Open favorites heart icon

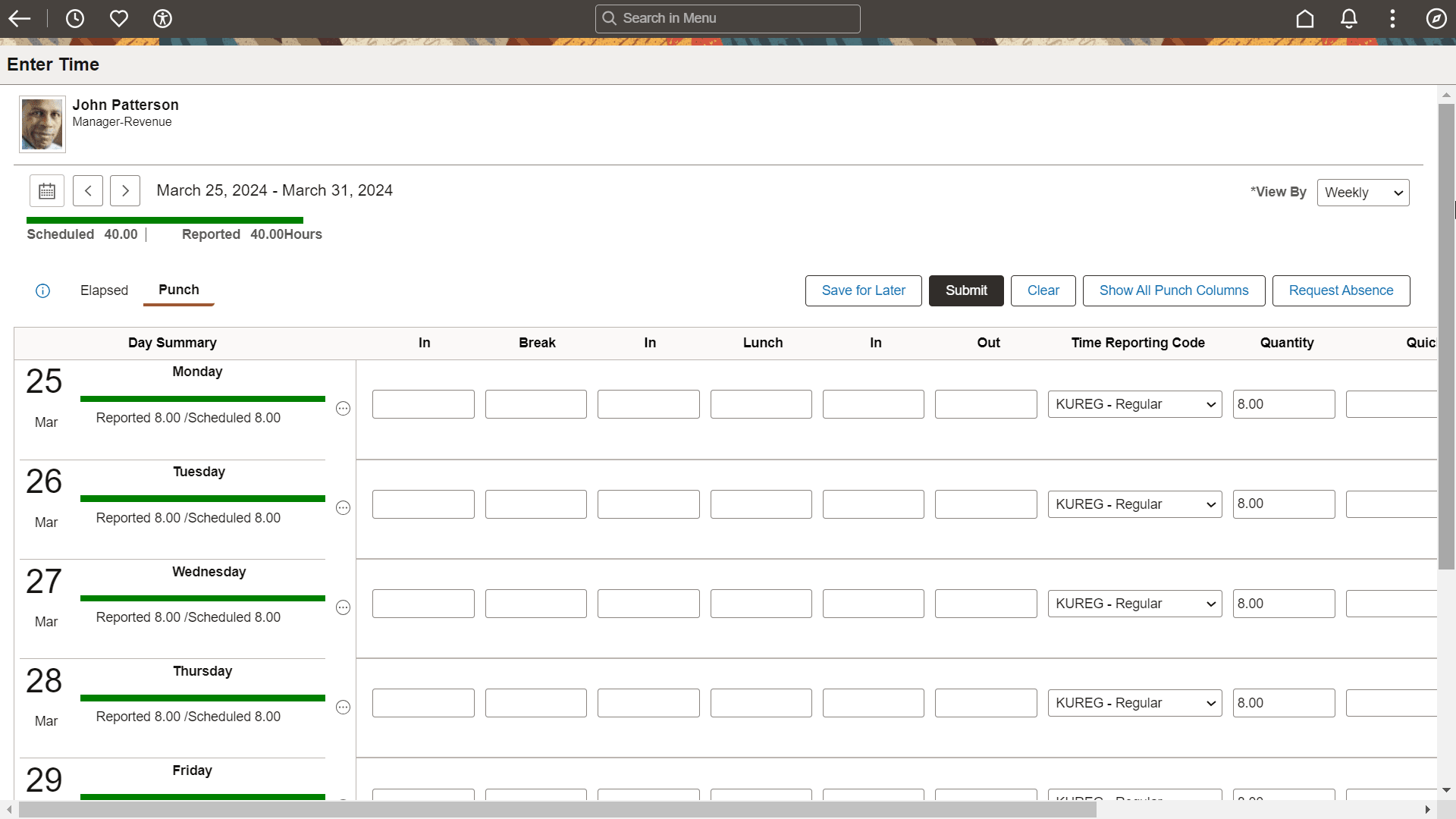[x=119, y=18]
